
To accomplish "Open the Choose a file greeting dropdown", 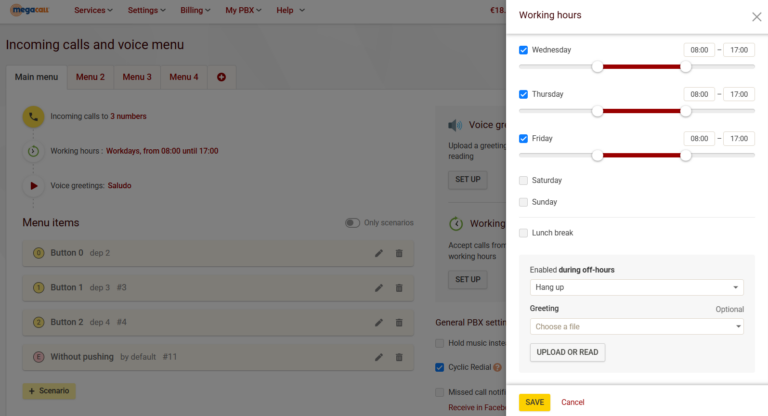I will (637, 327).
